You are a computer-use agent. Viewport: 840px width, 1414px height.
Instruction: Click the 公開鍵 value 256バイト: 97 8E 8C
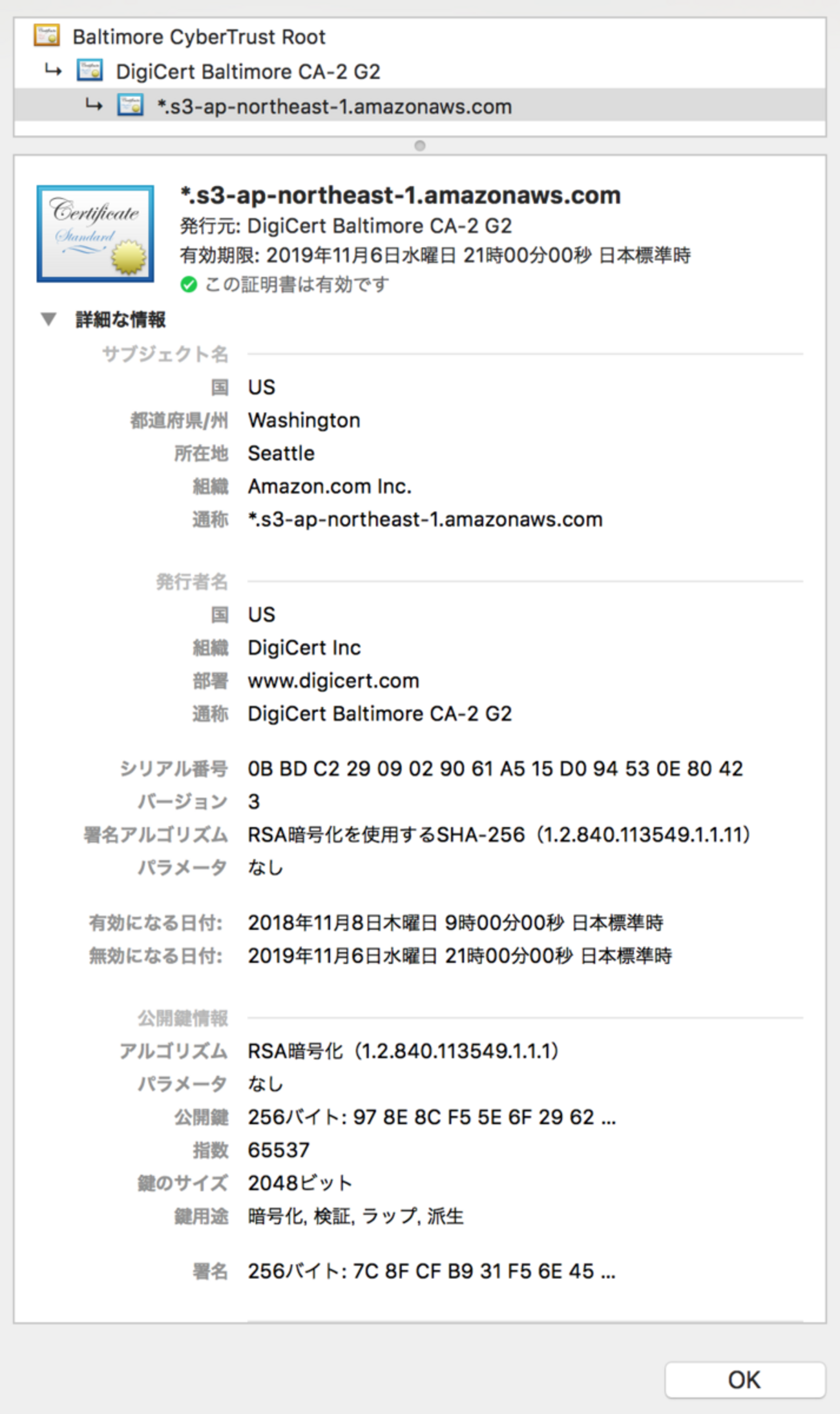click(x=432, y=1117)
